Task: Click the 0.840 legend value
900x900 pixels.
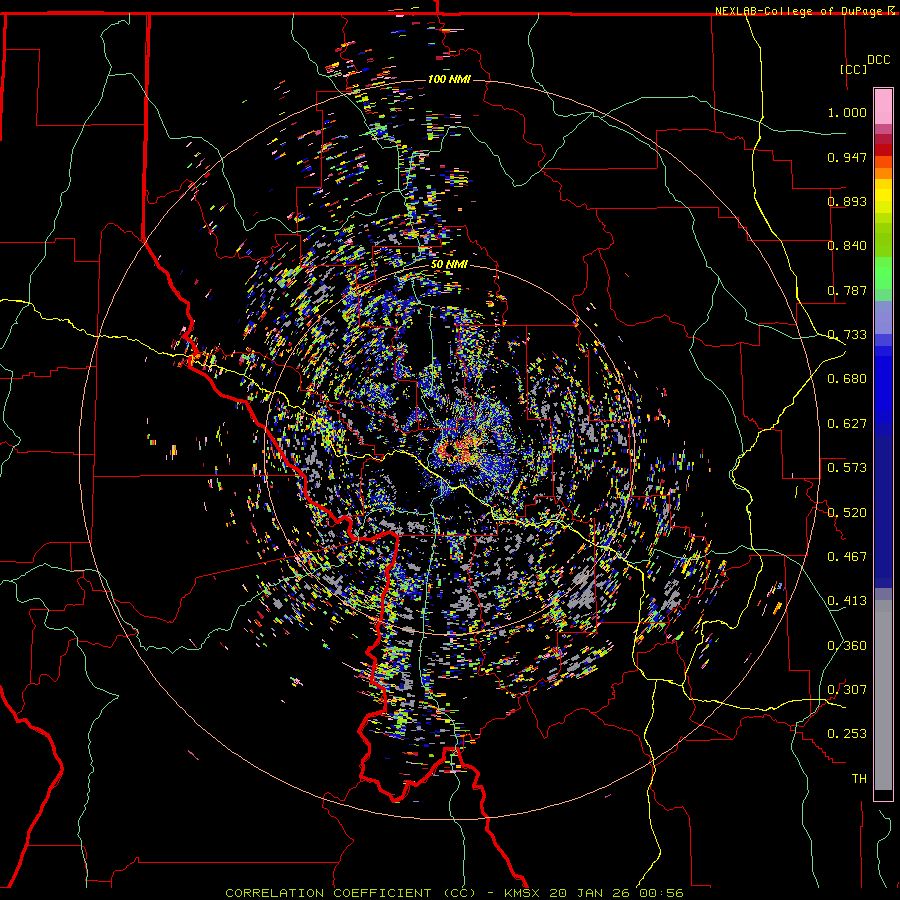Action: (x=847, y=246)
